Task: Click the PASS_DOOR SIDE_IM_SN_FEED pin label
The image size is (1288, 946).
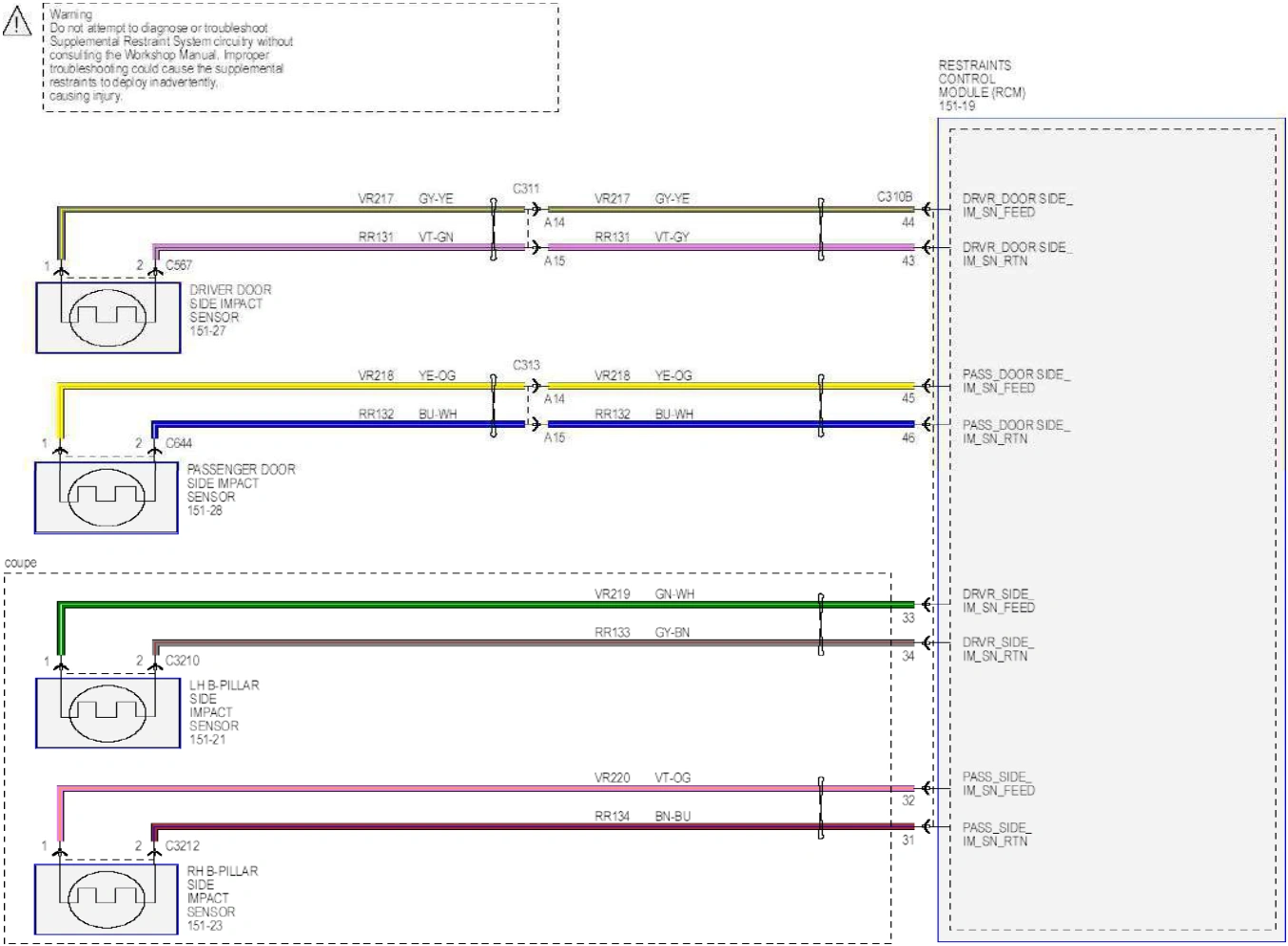Action: tap(1016, 381)
